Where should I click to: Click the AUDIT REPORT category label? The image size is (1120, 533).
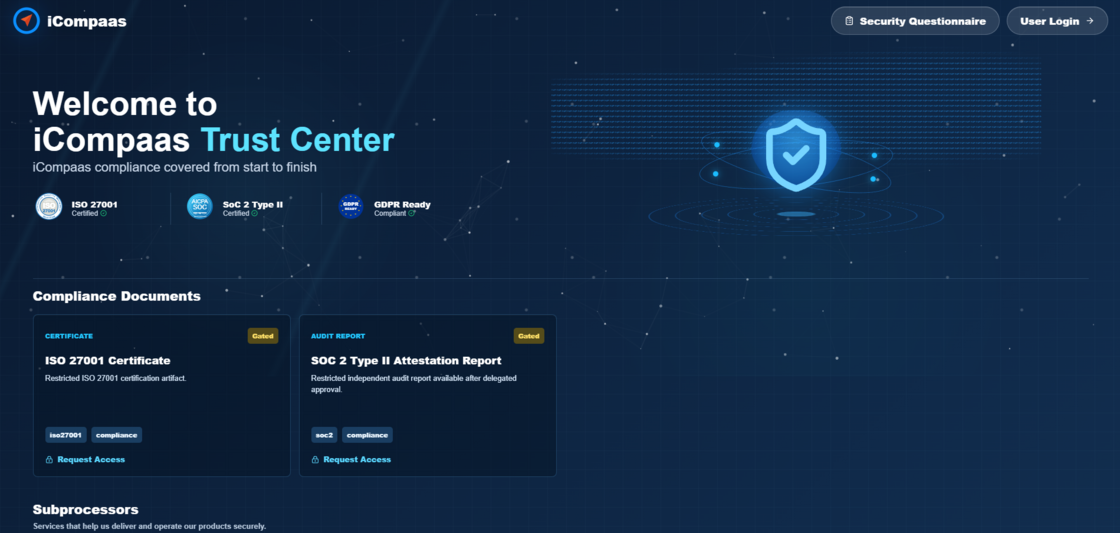(x=339, y=336)
